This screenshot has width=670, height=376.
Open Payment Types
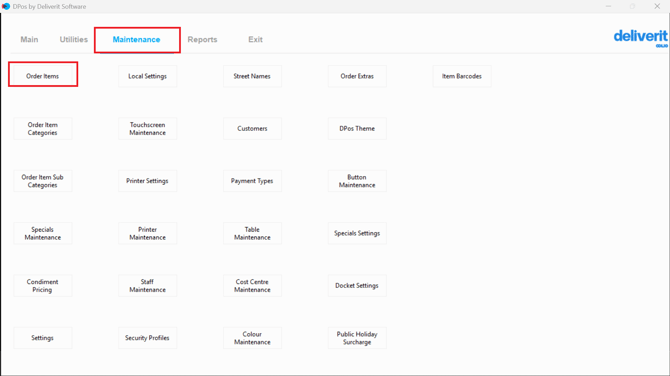click(252, 181)
